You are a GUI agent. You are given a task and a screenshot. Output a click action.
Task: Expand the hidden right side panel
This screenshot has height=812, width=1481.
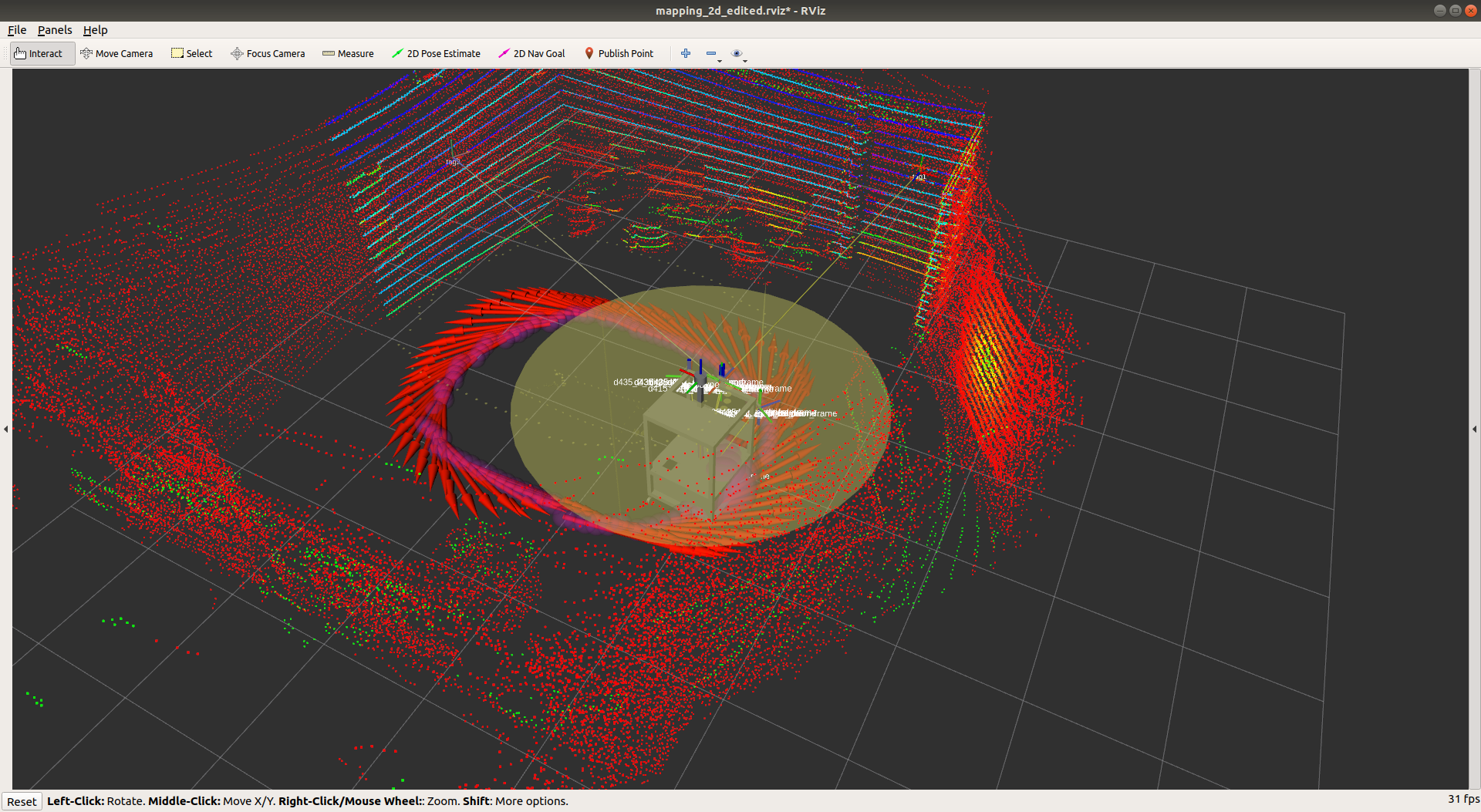(1475, 429)
